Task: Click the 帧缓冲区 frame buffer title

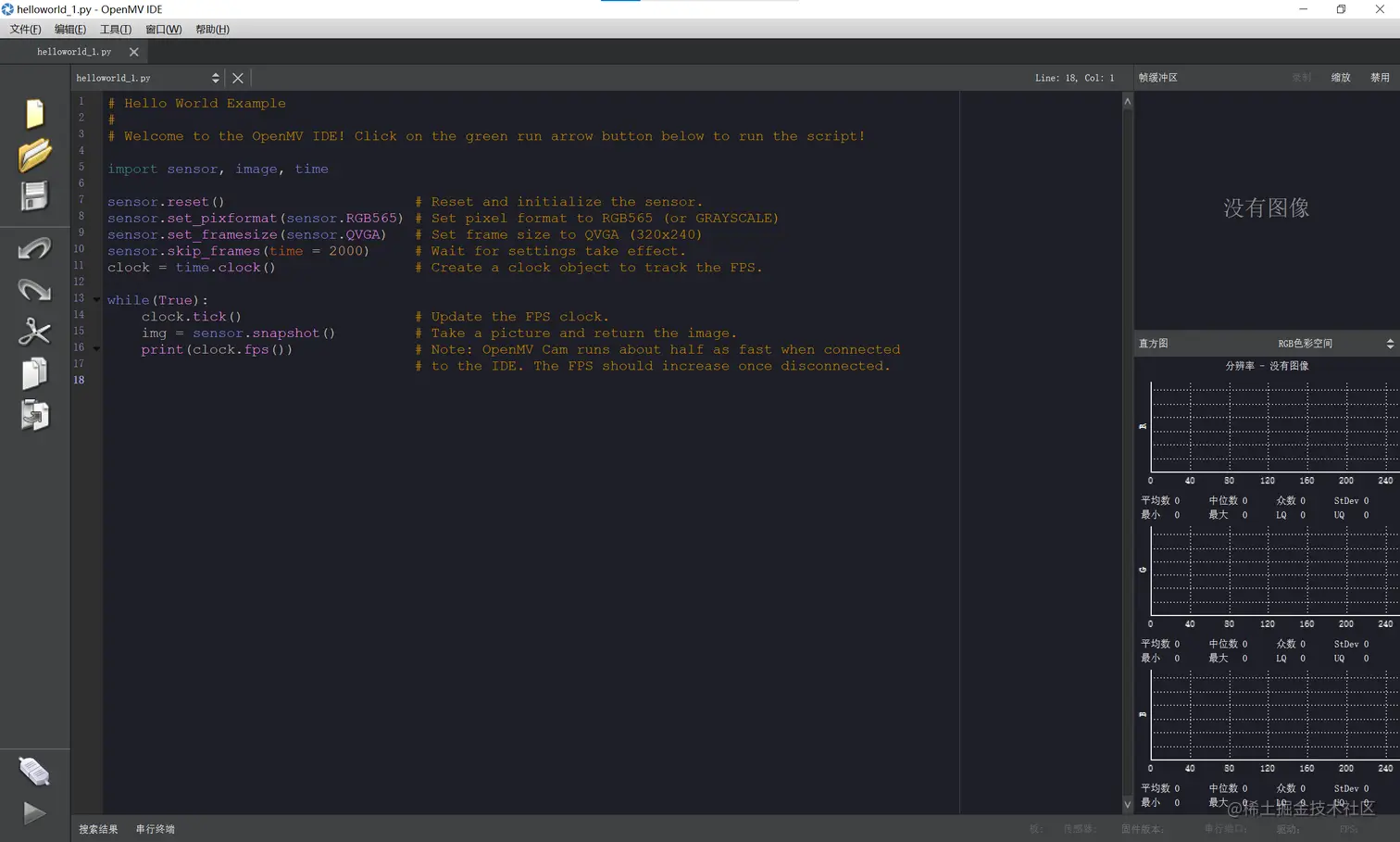Action: pos(1158,78)
